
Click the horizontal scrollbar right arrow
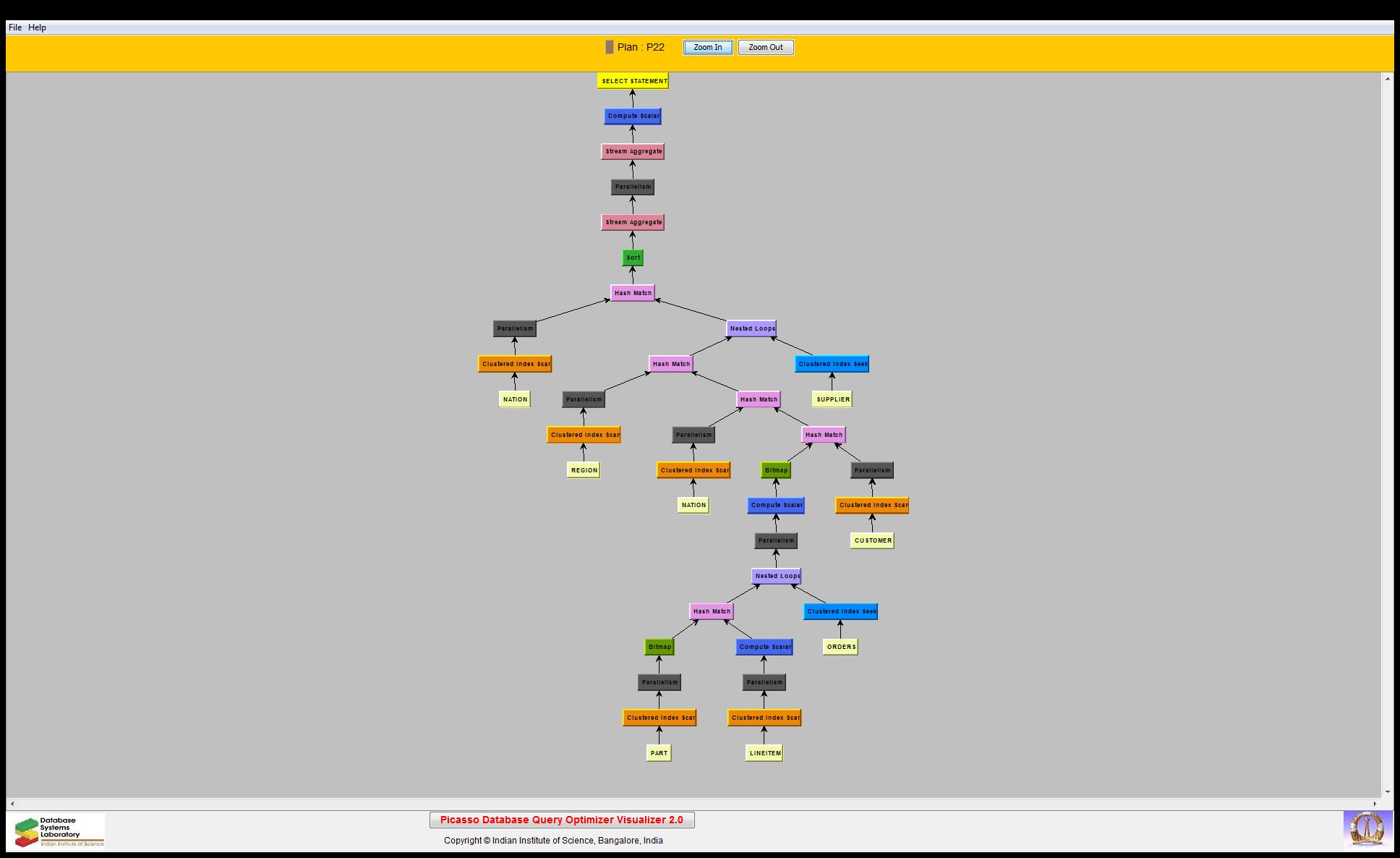pyautogui.click(x=1375, y=803)
